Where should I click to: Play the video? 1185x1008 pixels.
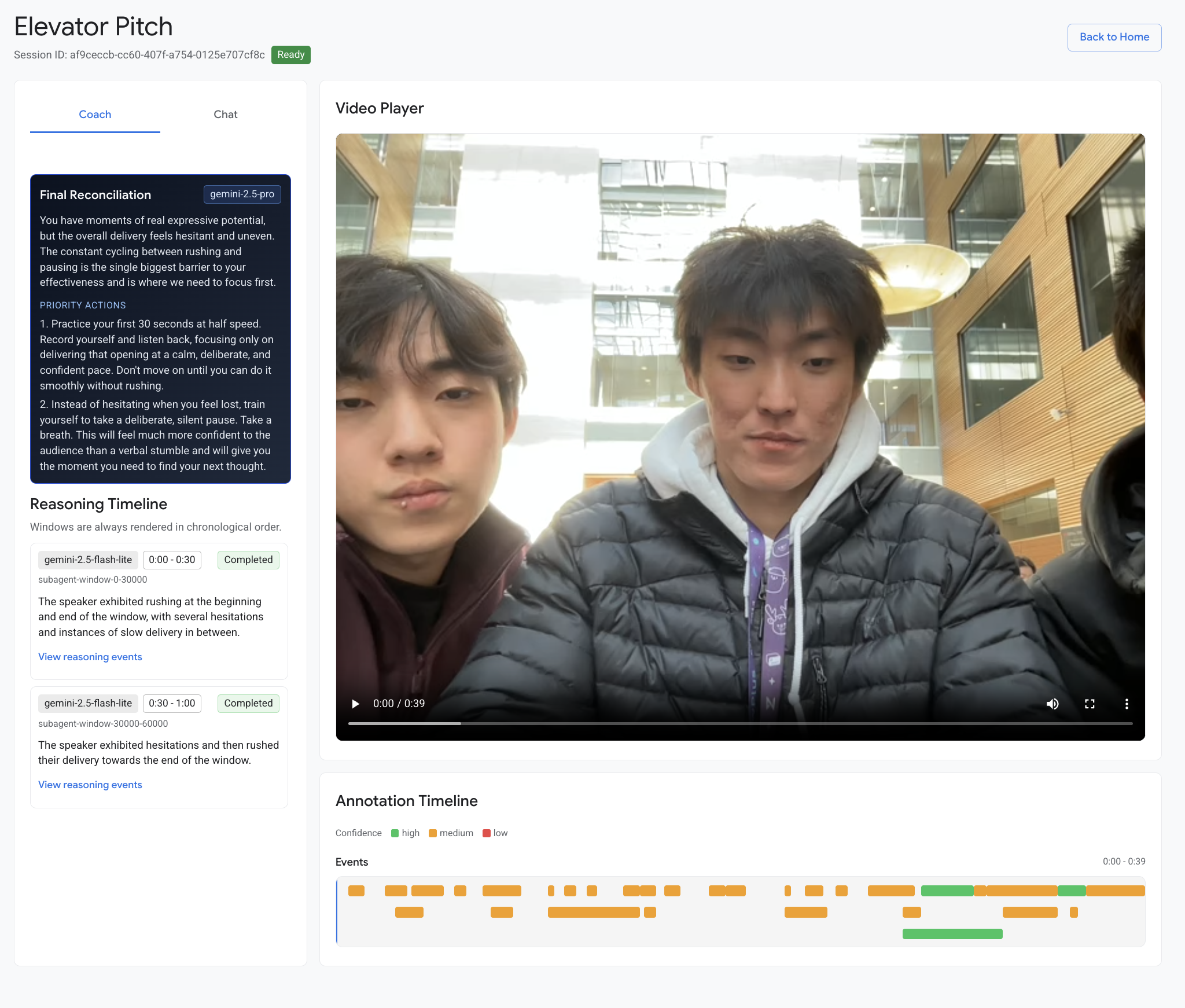(x=355, y=704)
